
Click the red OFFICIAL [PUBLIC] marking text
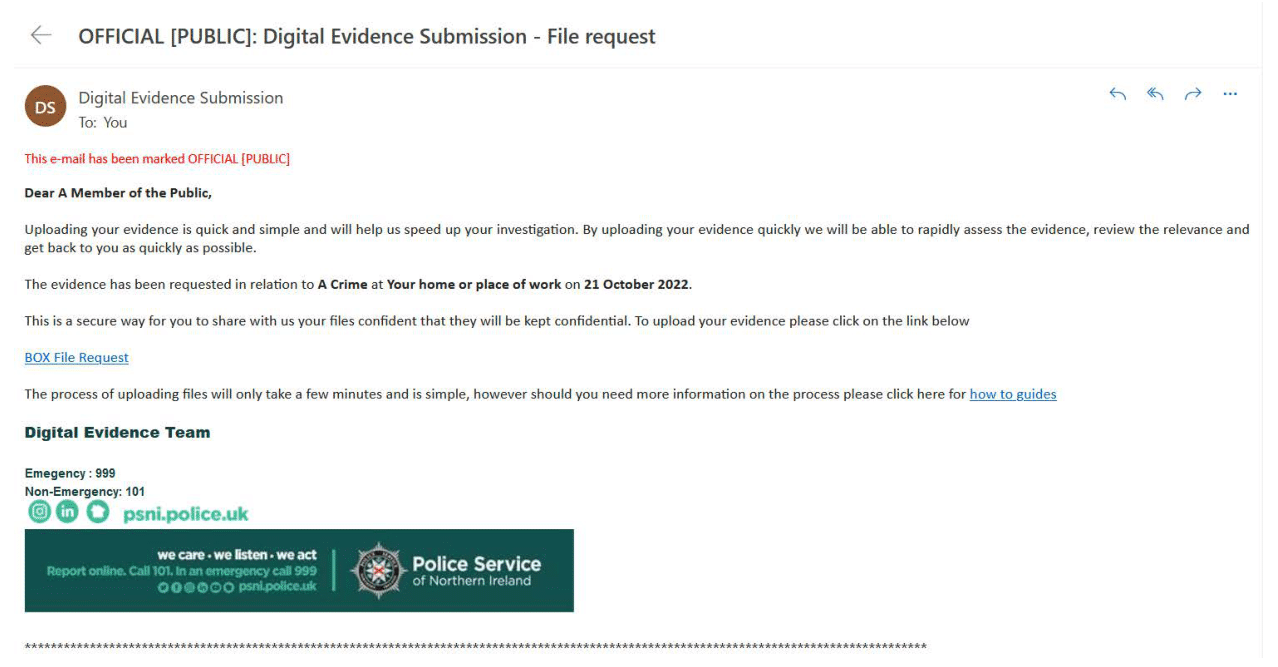point(157,158)
